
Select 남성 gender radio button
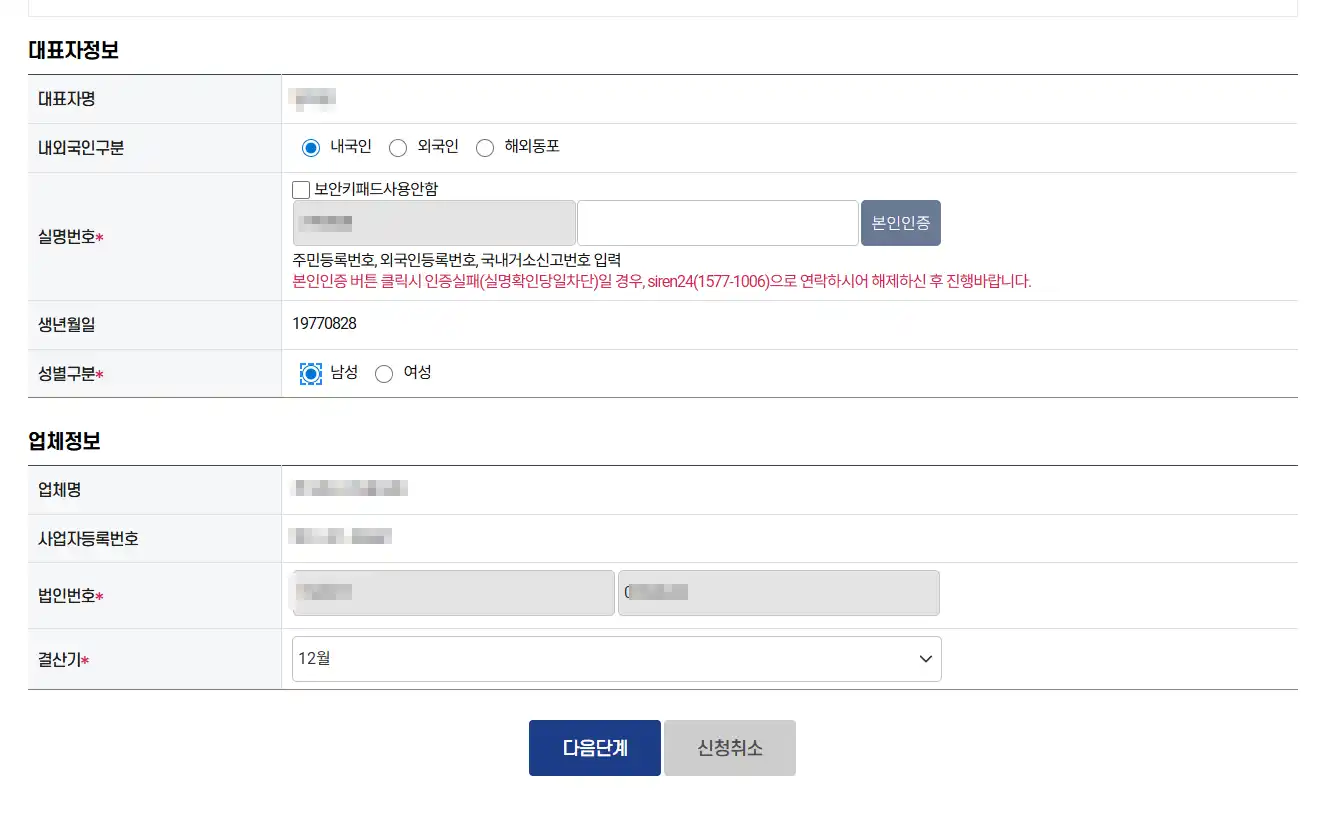(311, 373)
